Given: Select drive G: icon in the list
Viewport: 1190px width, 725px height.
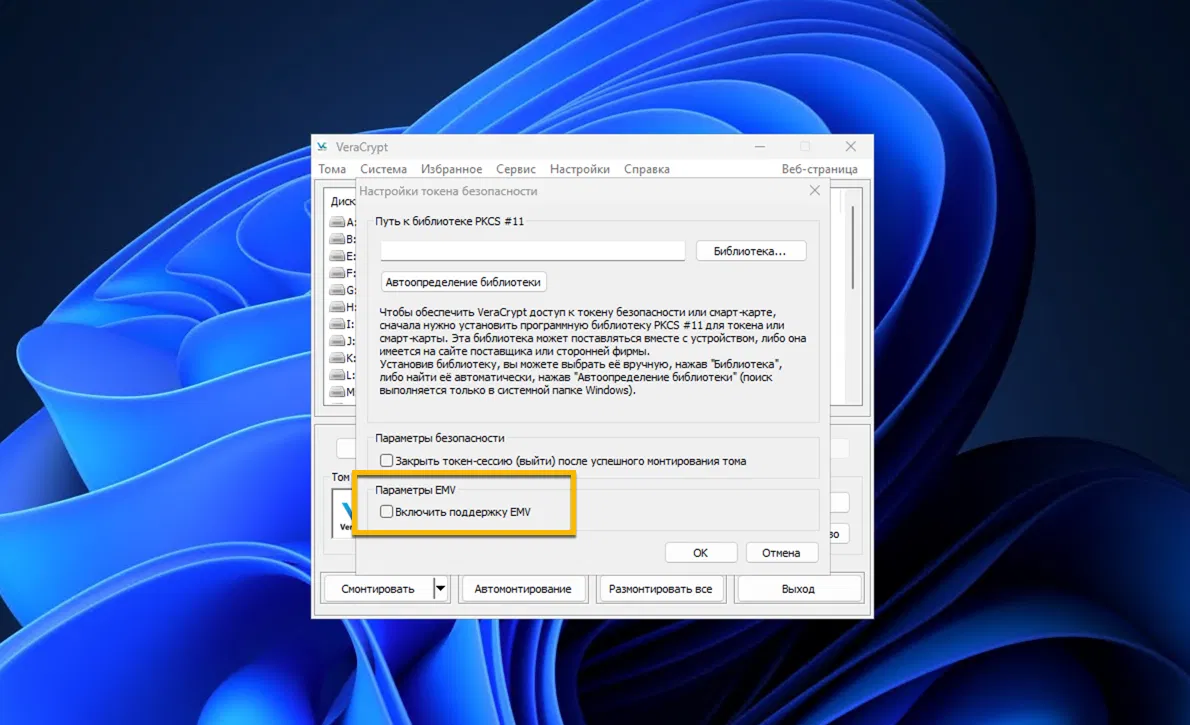Looking at the screenshot, I should [337, 290].
